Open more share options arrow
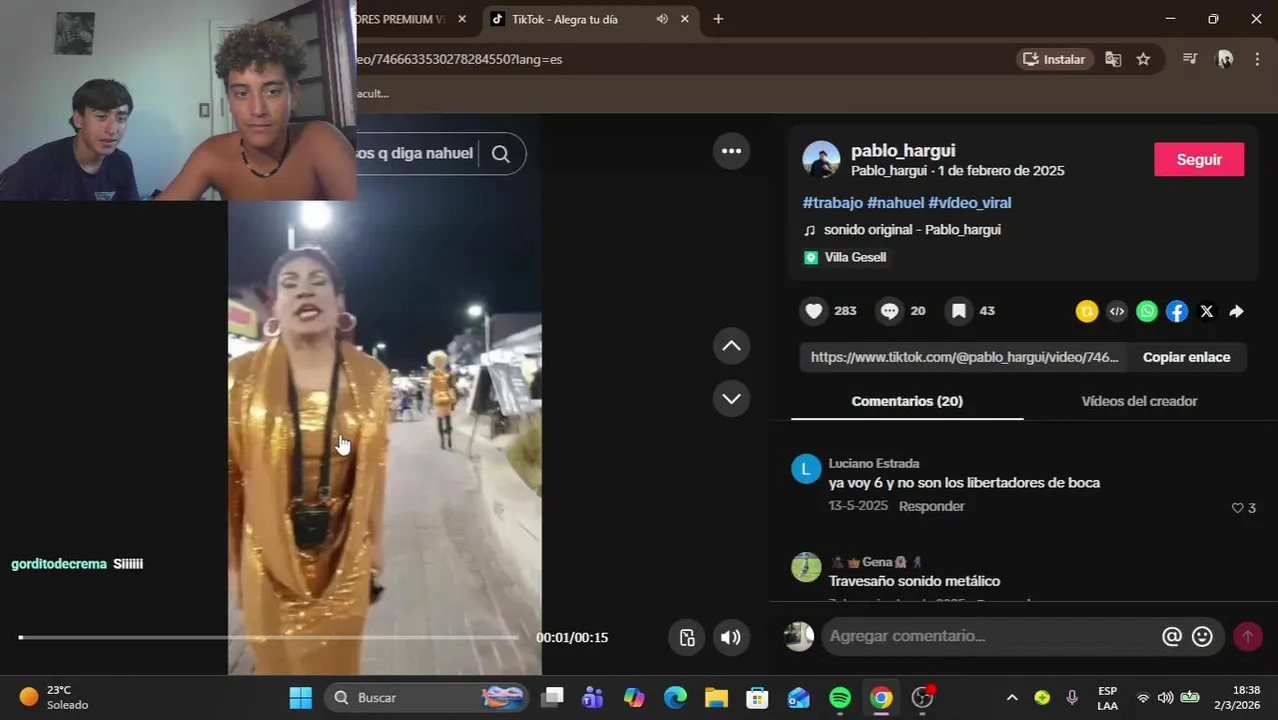Viewport: 1278px width, 720px height. 1237,311
